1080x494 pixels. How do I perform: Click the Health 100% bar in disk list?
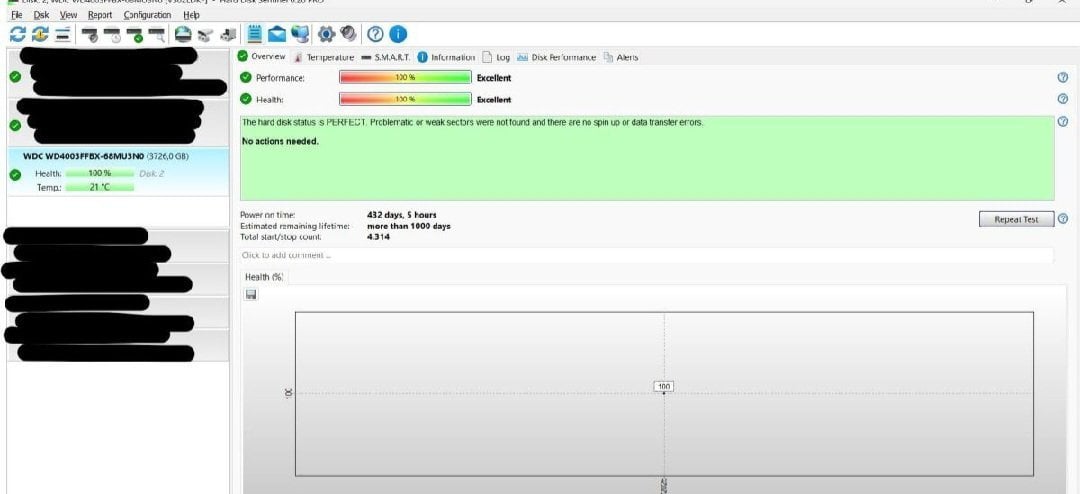point(100,174)
